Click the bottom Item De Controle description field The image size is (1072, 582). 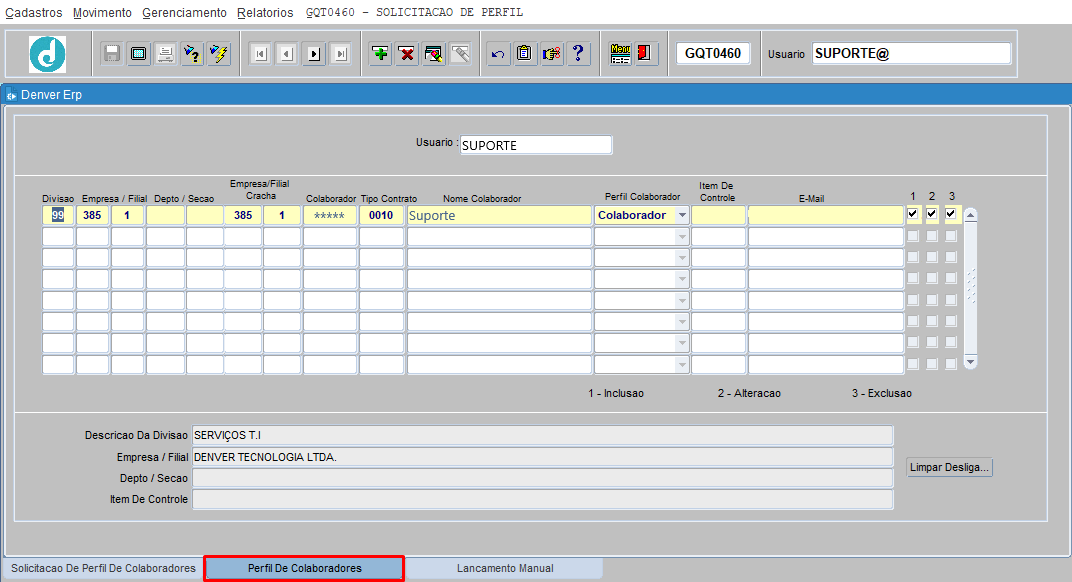(x=542, y=499)
